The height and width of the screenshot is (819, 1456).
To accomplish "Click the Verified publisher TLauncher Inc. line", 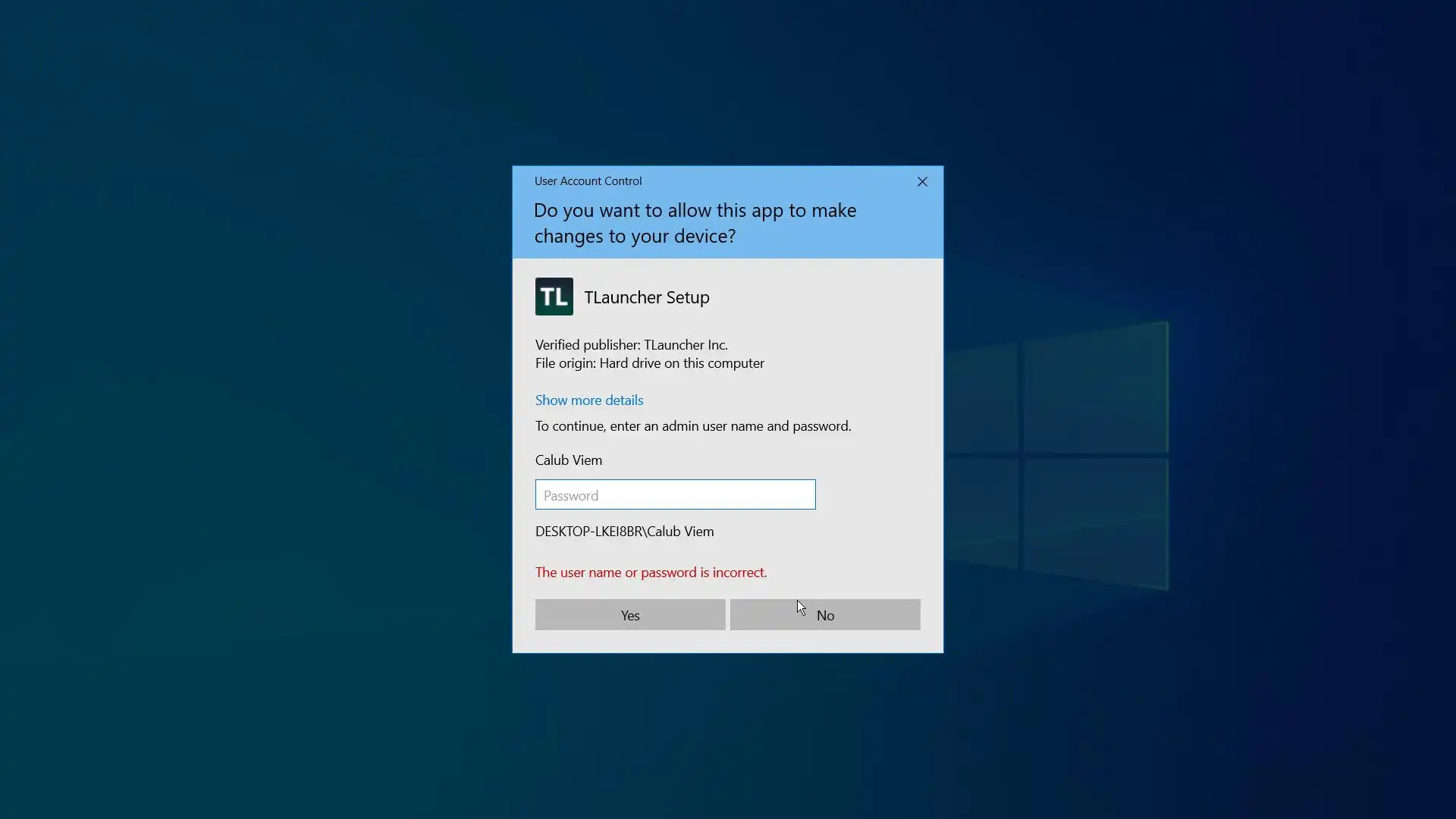I will [631, 344].
